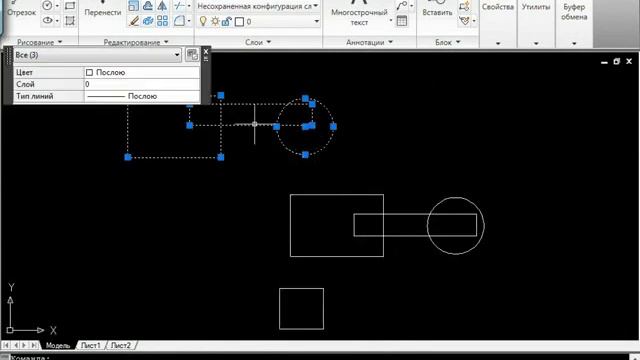This screenshot has height=360, width=640.
Task: Switch to the Лист1 tab
Action: 91,345
